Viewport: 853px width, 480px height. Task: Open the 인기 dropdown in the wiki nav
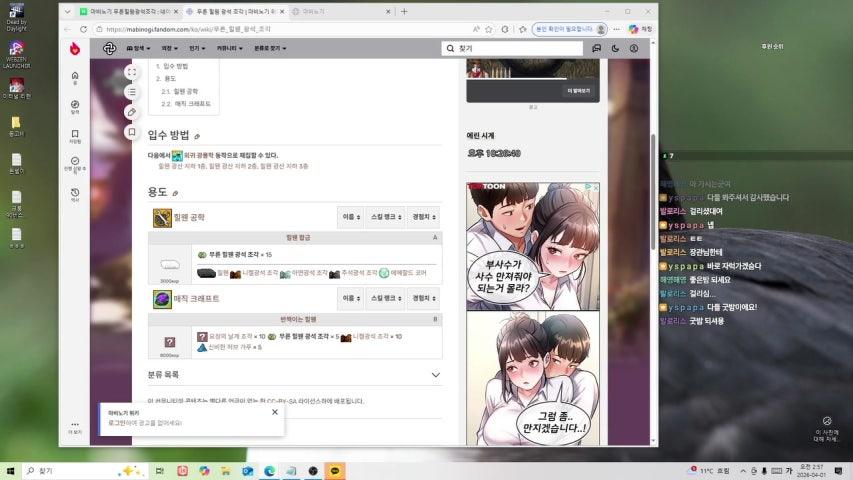pos(197,48)
